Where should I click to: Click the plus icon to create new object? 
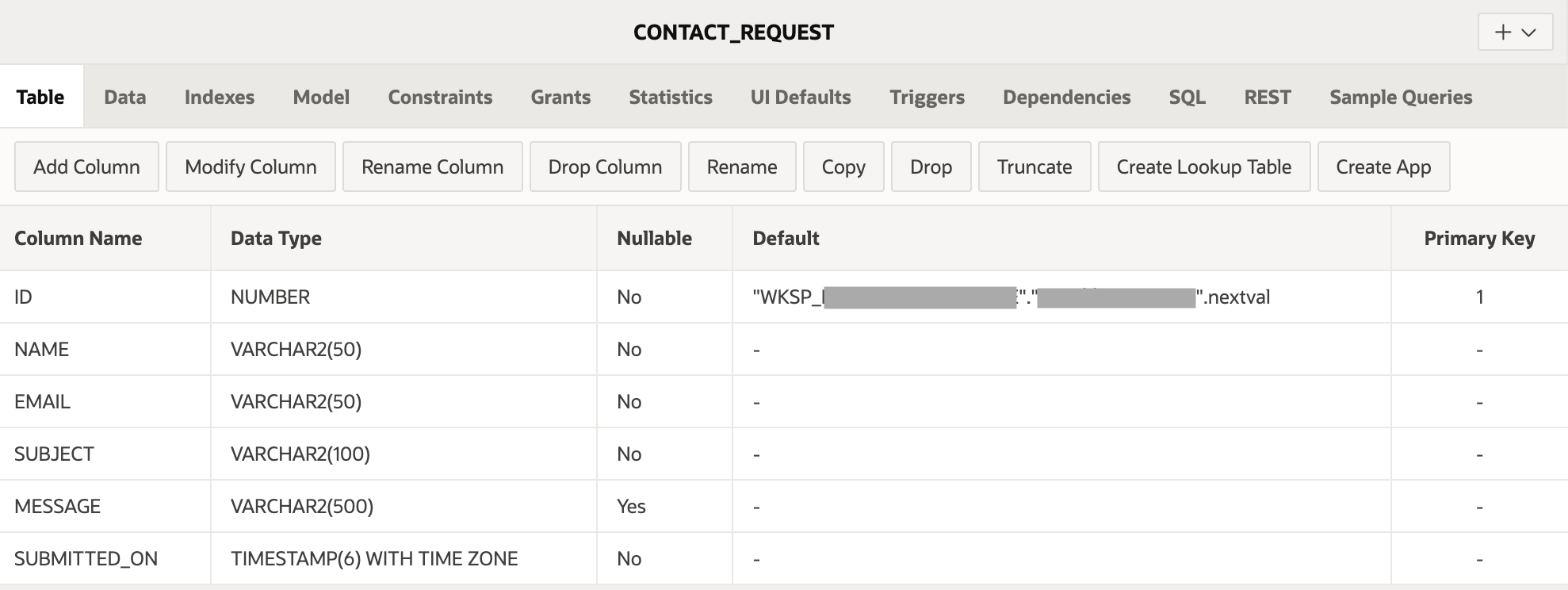point(1503,33)
